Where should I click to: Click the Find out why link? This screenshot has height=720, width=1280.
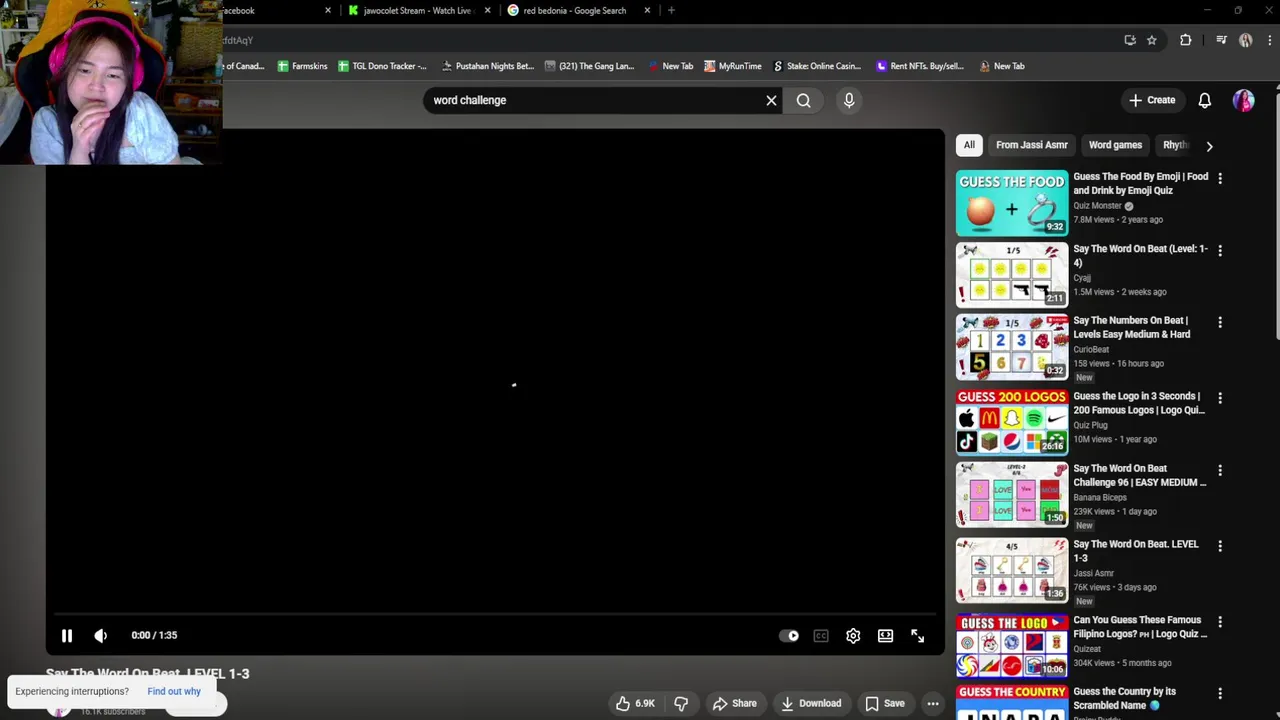pyautogui.click(x=174, y=691)
